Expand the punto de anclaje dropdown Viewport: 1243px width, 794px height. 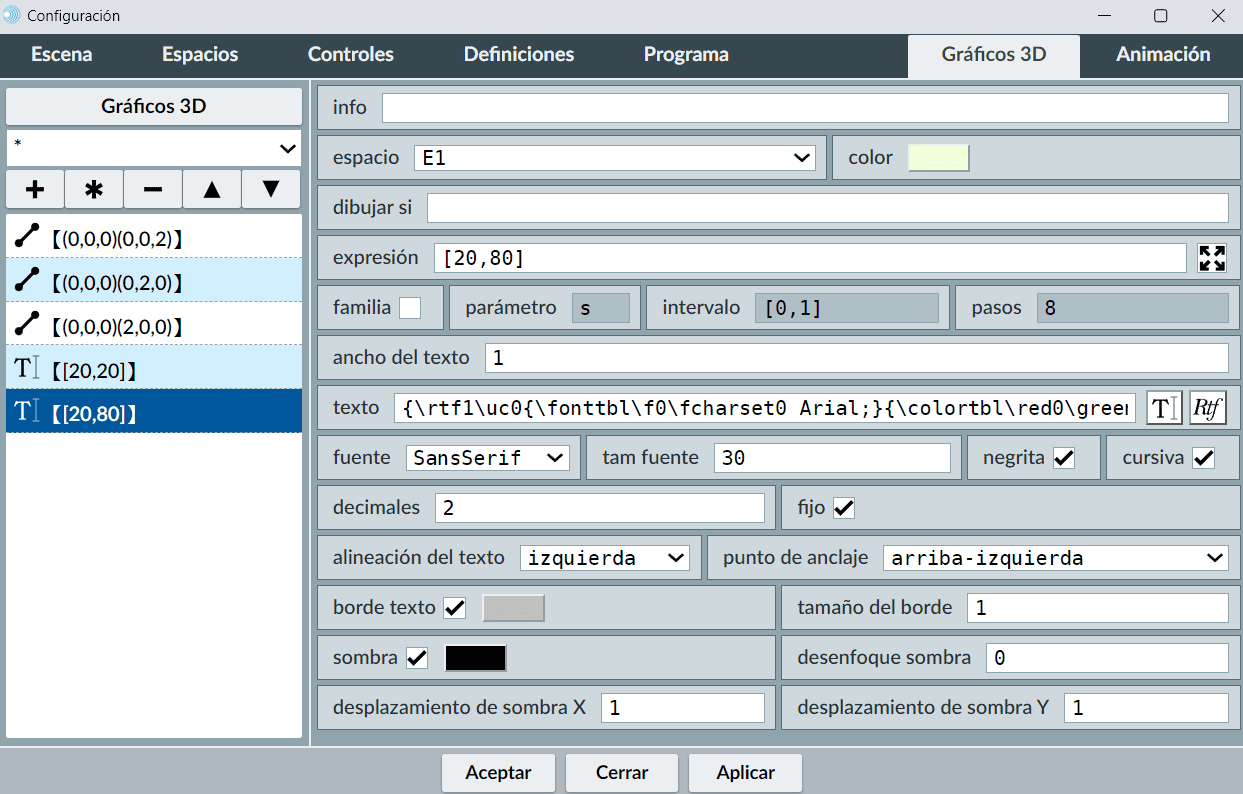(x=1055, y=558)
